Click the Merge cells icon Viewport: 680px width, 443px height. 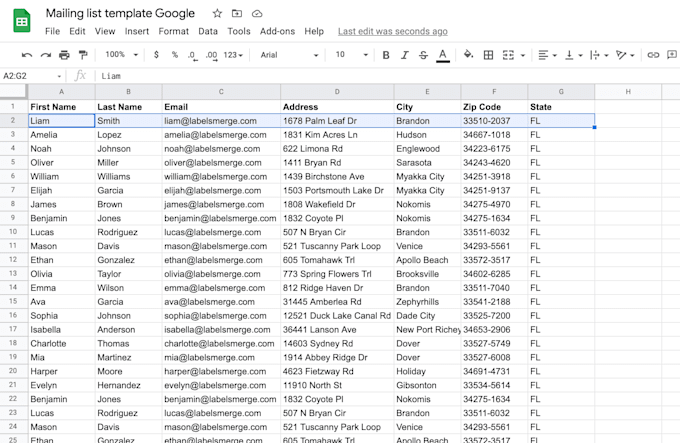click(508, 55)
